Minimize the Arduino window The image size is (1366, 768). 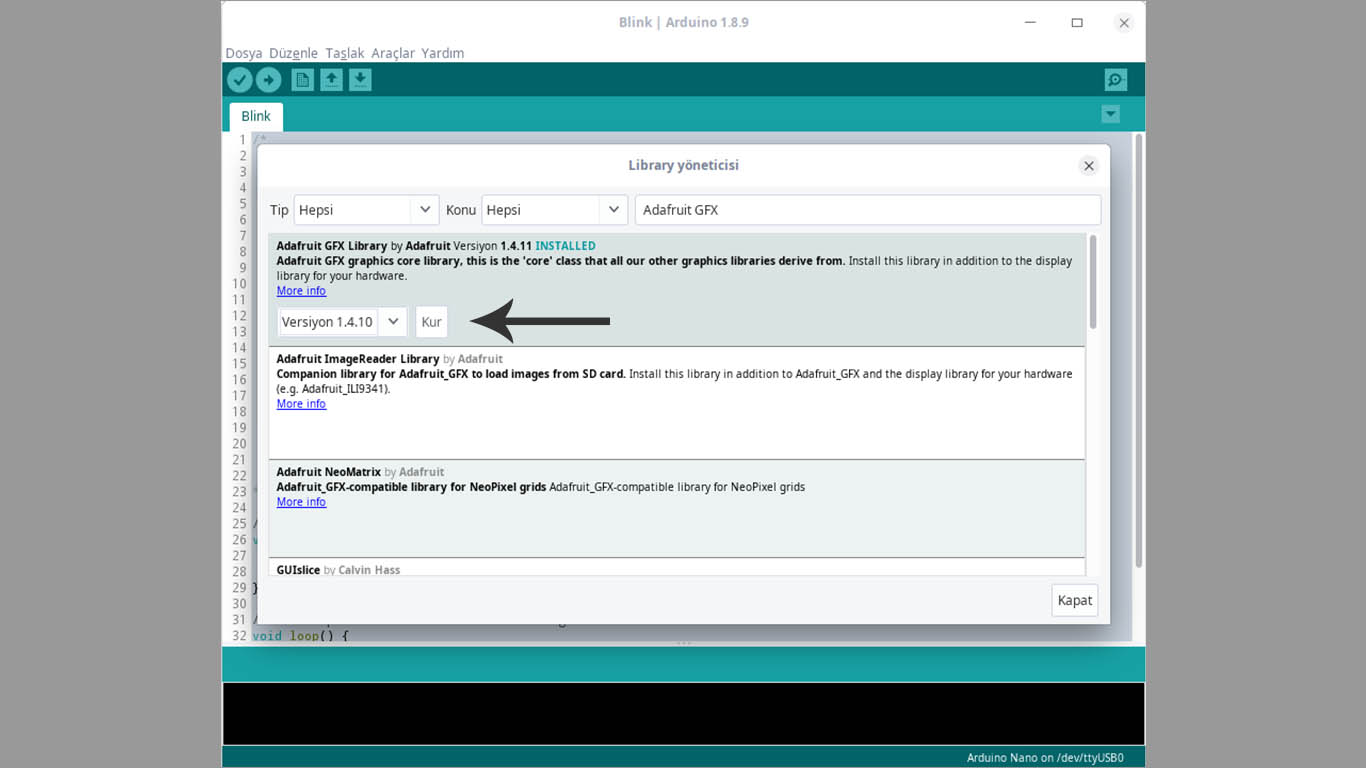1030,22
